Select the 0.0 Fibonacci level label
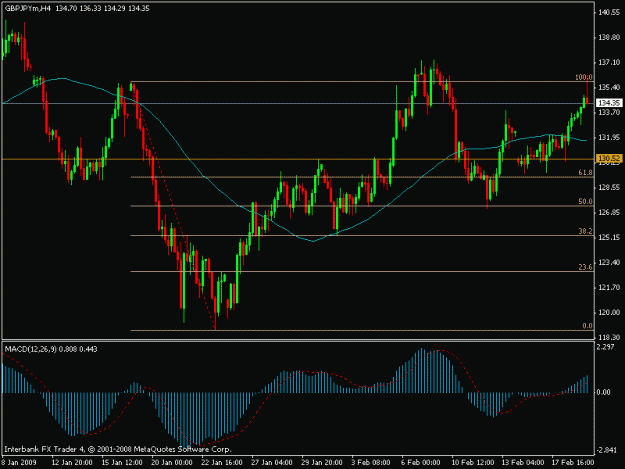The width and height of the screenshot is (625, 469). (x=587, y=326)
